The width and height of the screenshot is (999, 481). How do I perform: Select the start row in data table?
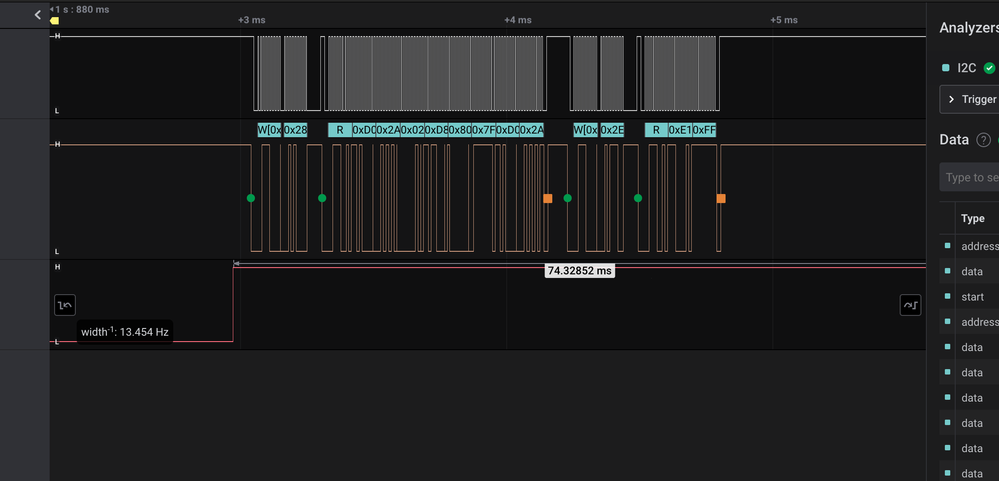point(969,297)
